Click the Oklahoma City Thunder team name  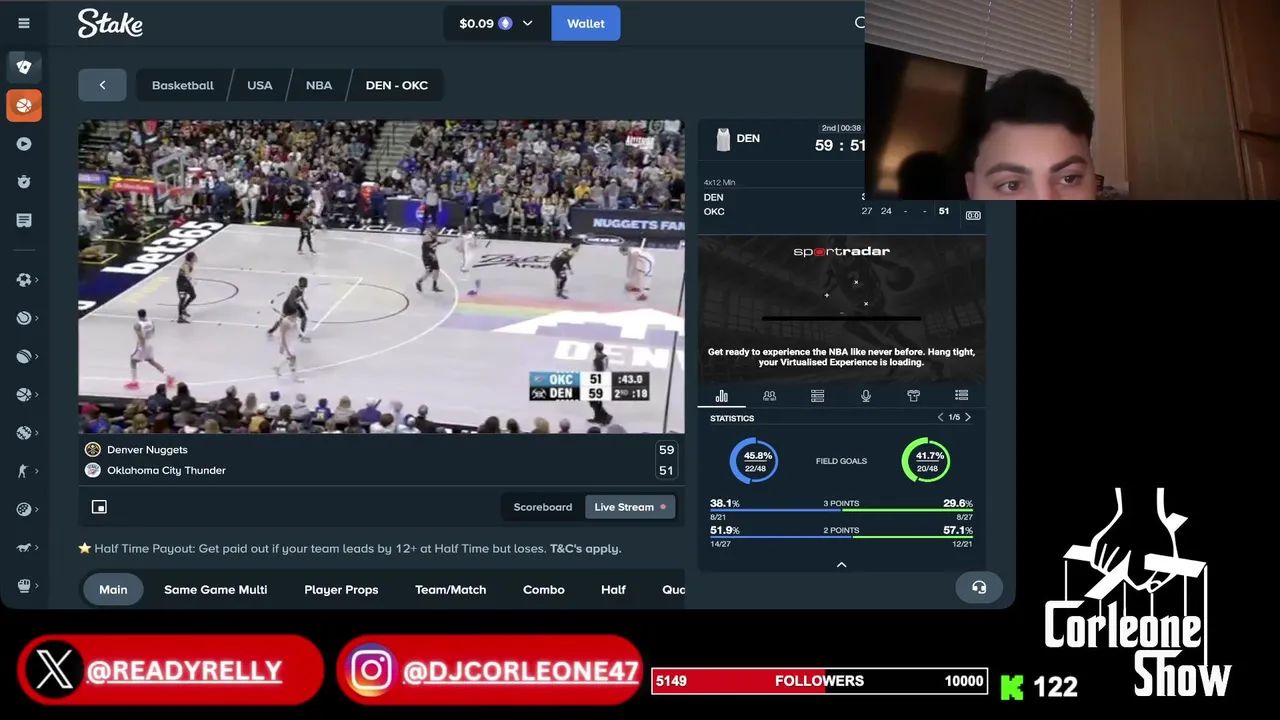[166, 470]
